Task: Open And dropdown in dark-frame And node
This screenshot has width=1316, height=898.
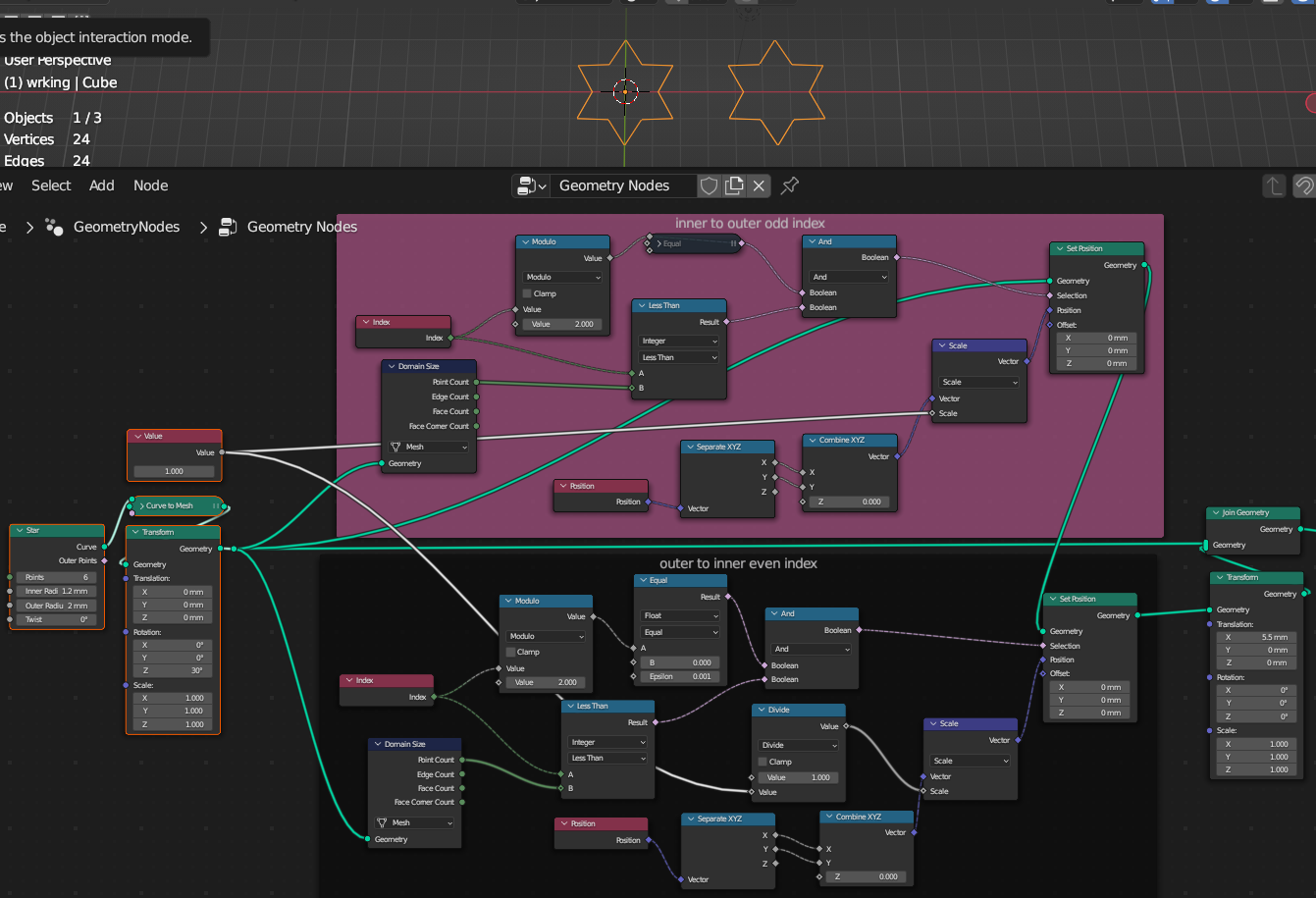Action: (x=811, y=649)
